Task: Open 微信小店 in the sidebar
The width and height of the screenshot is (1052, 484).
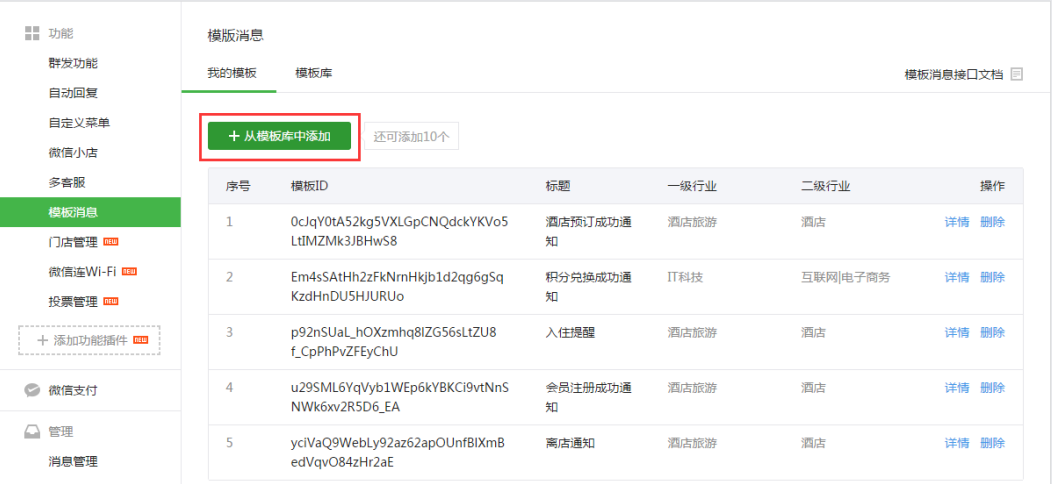Action: pos(73,152)
